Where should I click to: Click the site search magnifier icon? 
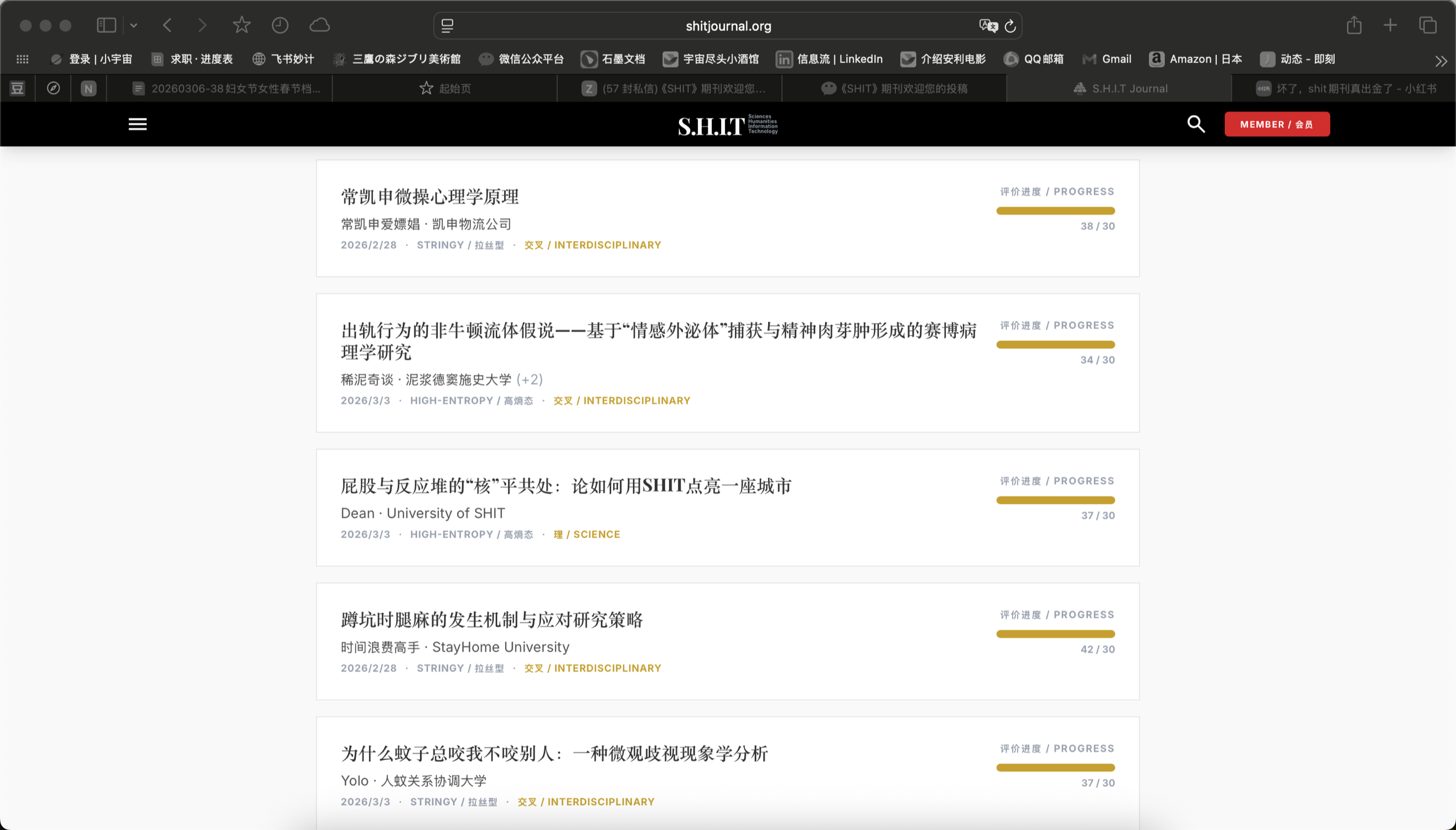[x=1196, y=124]
